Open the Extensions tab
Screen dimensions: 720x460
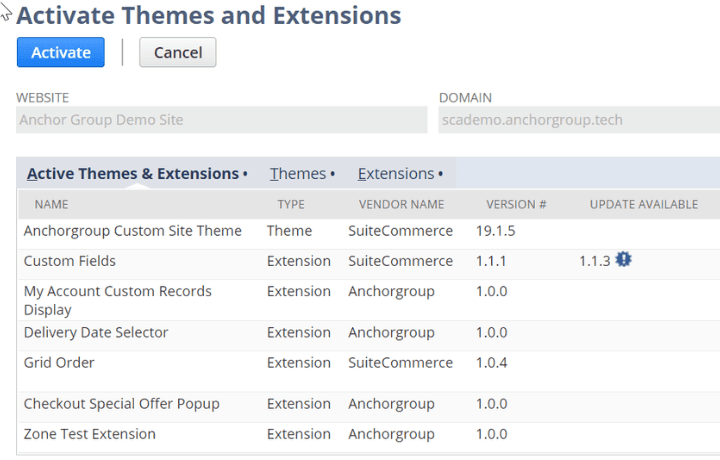coord(396,174)
